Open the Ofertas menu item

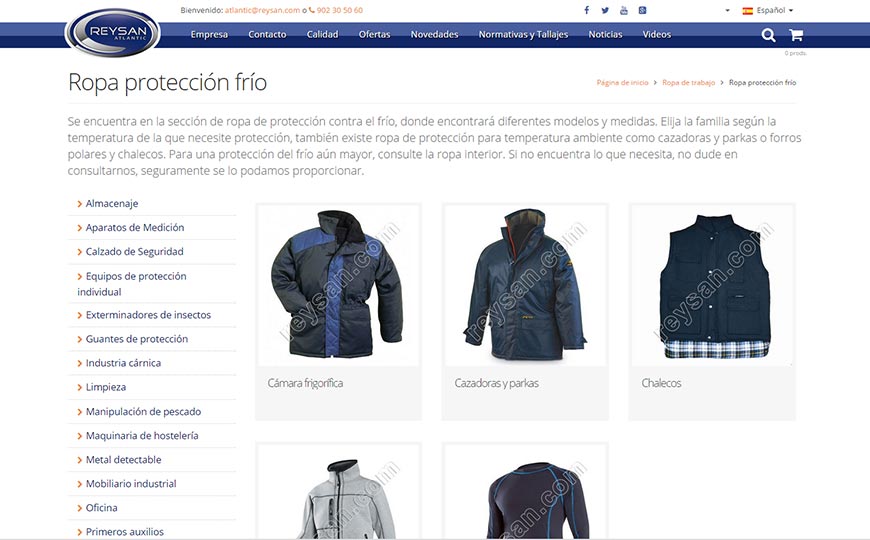(x=375, y=34)
